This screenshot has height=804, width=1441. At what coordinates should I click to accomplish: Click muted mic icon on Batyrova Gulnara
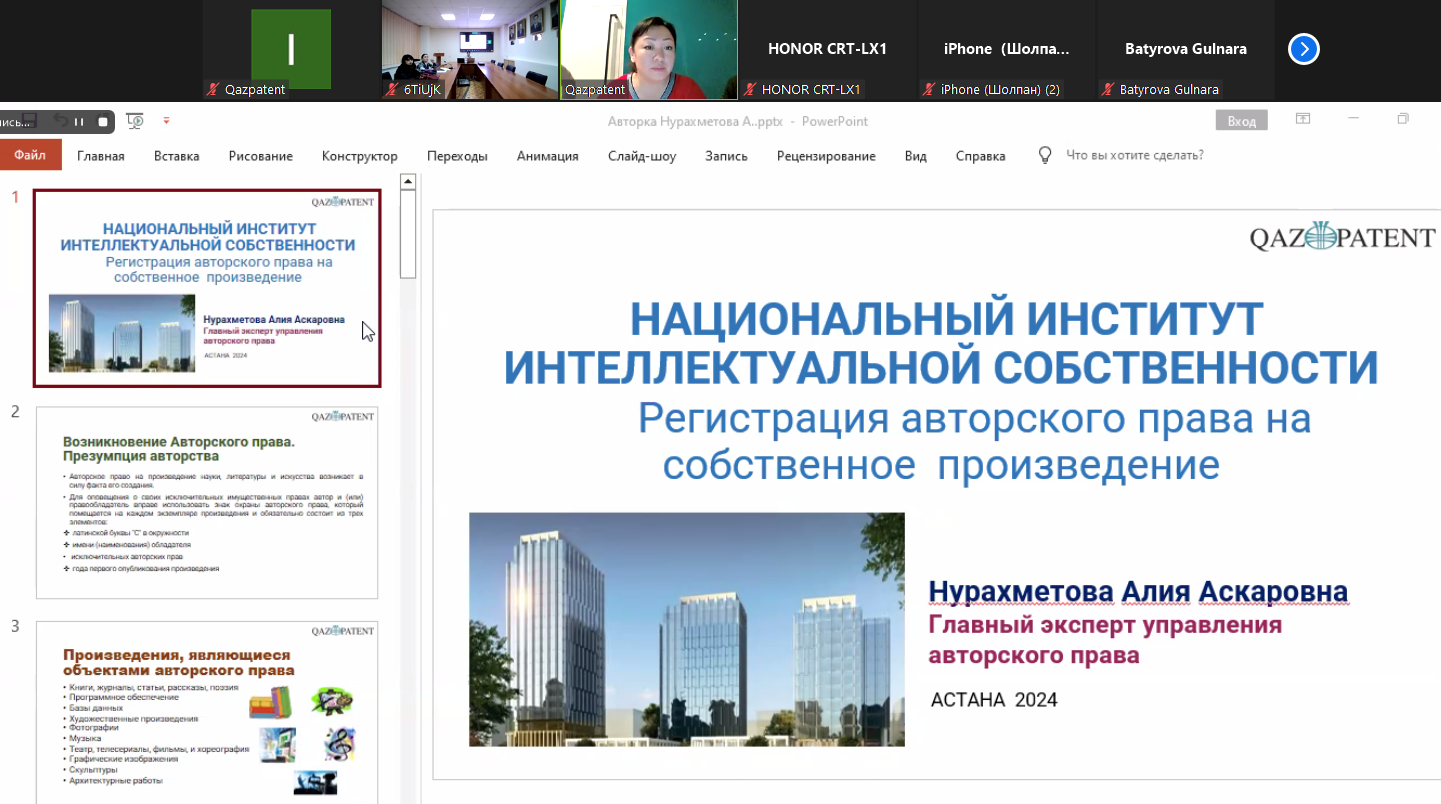tap(1107, 90)
